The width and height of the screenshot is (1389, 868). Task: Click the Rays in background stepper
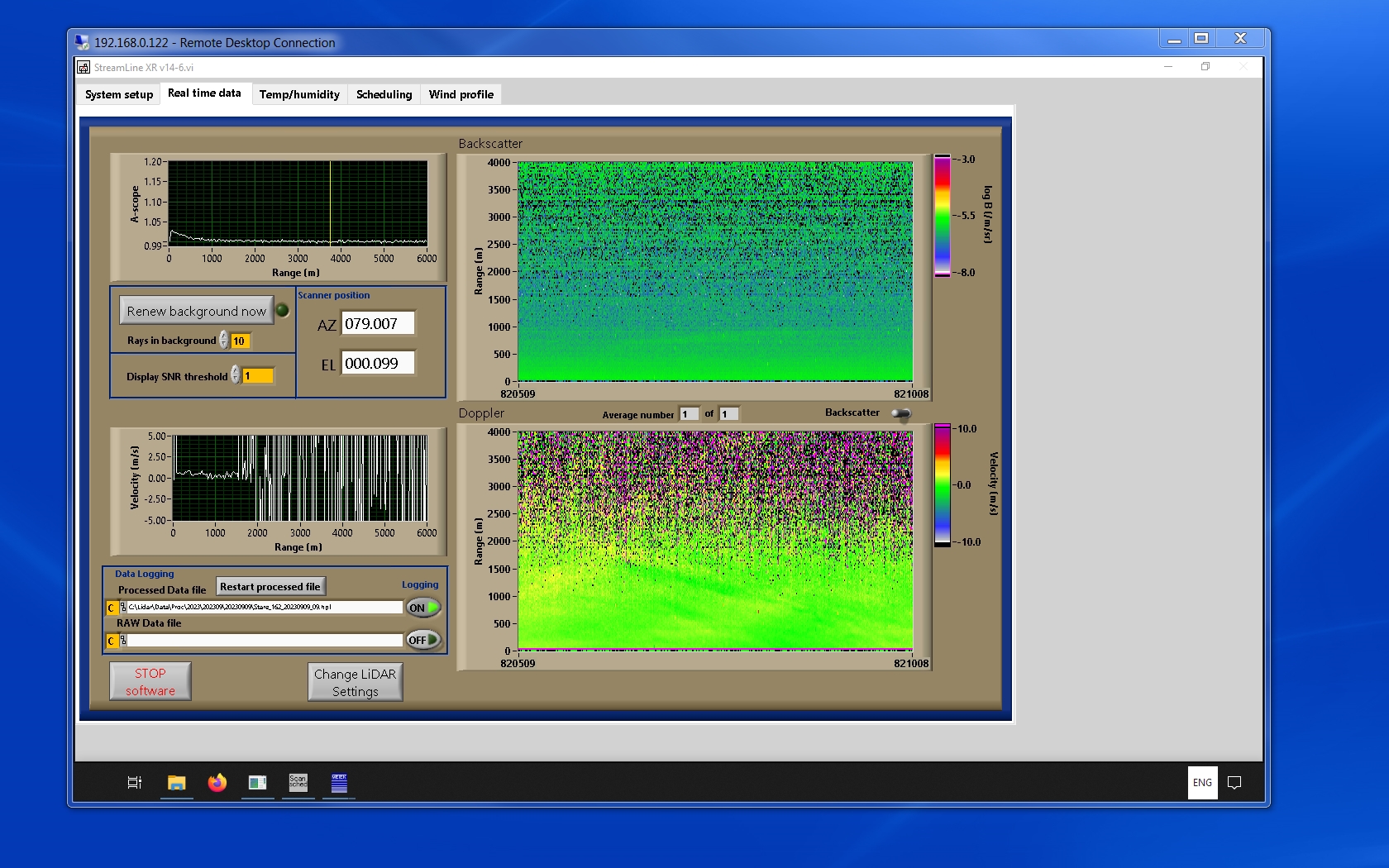(223, 341)
